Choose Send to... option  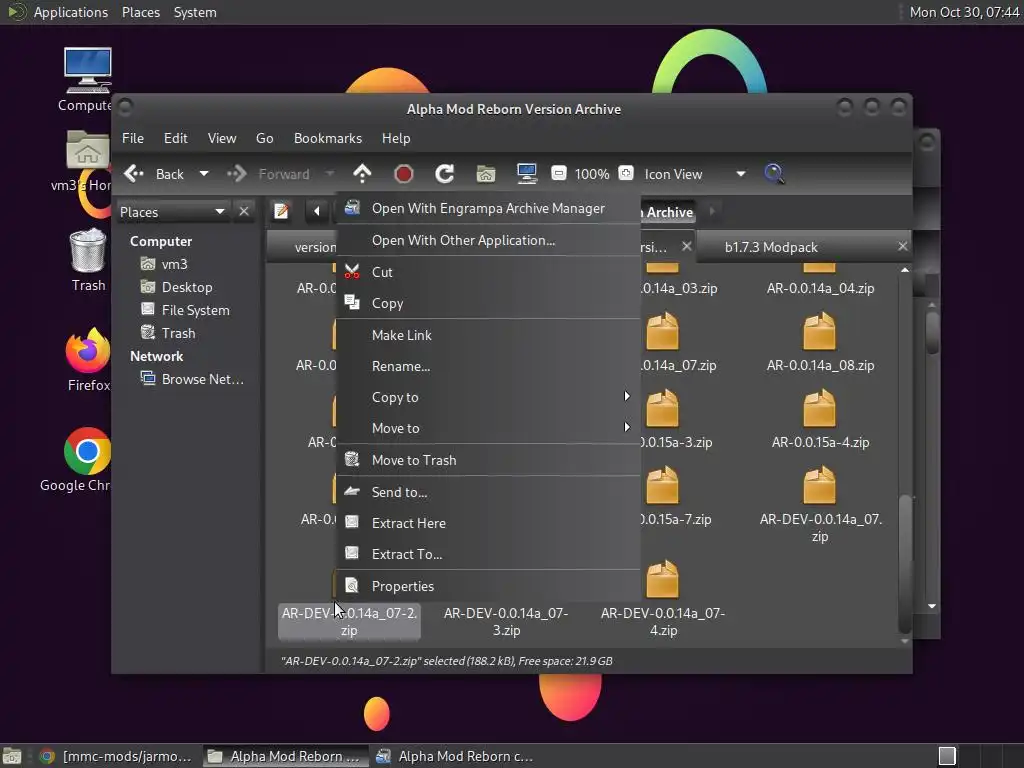click(488, 492)
